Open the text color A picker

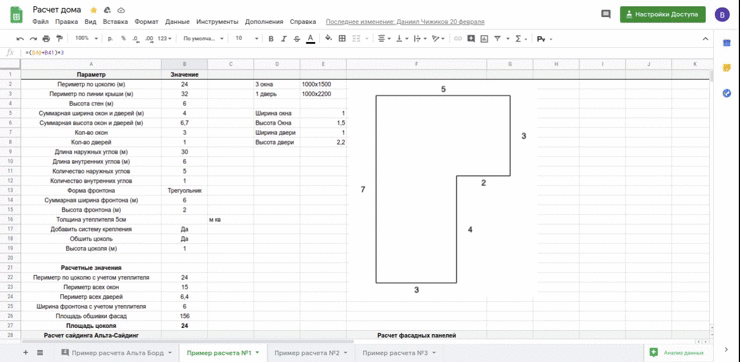[x=310, y=39]
